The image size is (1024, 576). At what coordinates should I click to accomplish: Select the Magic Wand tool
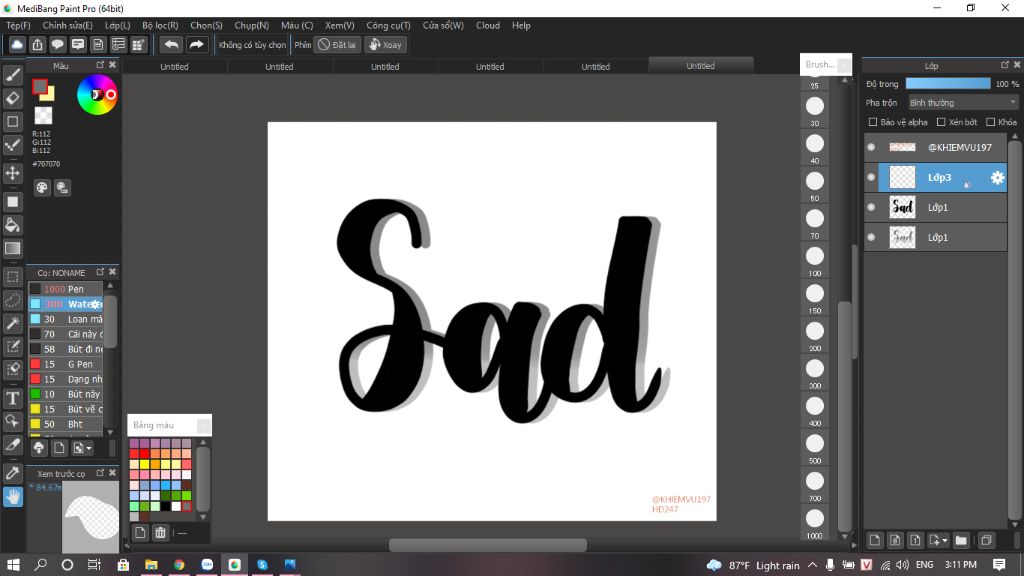pyautogui.click(x=12, y=323)
